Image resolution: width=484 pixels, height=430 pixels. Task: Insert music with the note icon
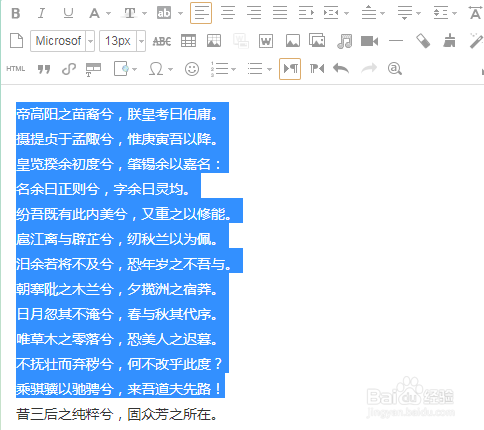[344, 41]
